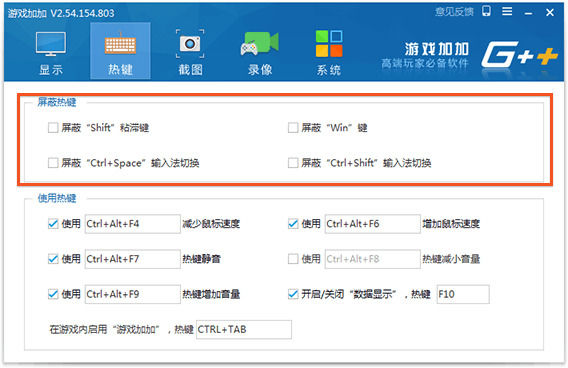
Task: Click the 使用热键 group title
Action: [x=57, y=198]
